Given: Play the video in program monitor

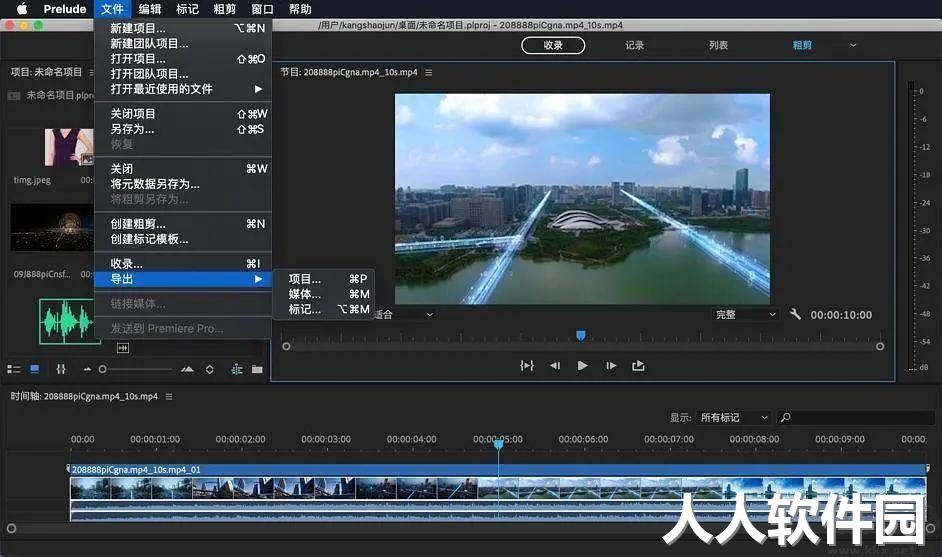Looking at the screenshot, I should [x=582, y=365].
